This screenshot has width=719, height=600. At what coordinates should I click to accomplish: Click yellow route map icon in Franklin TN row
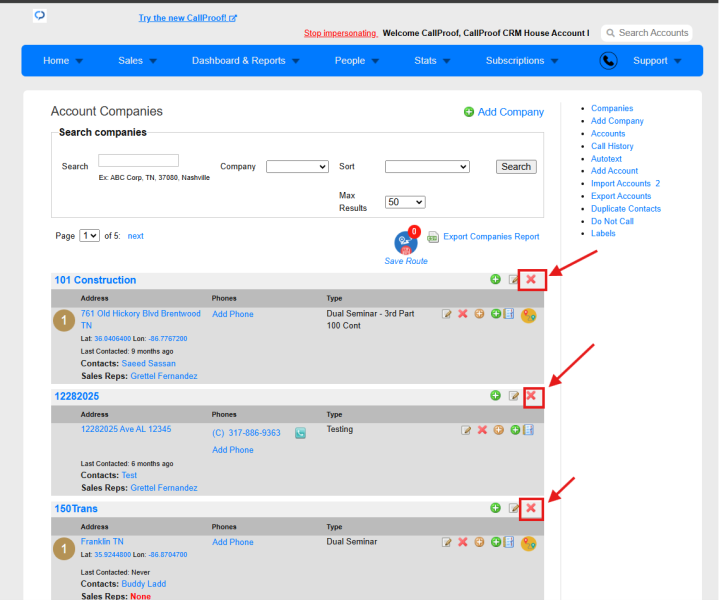coord(529,544)
